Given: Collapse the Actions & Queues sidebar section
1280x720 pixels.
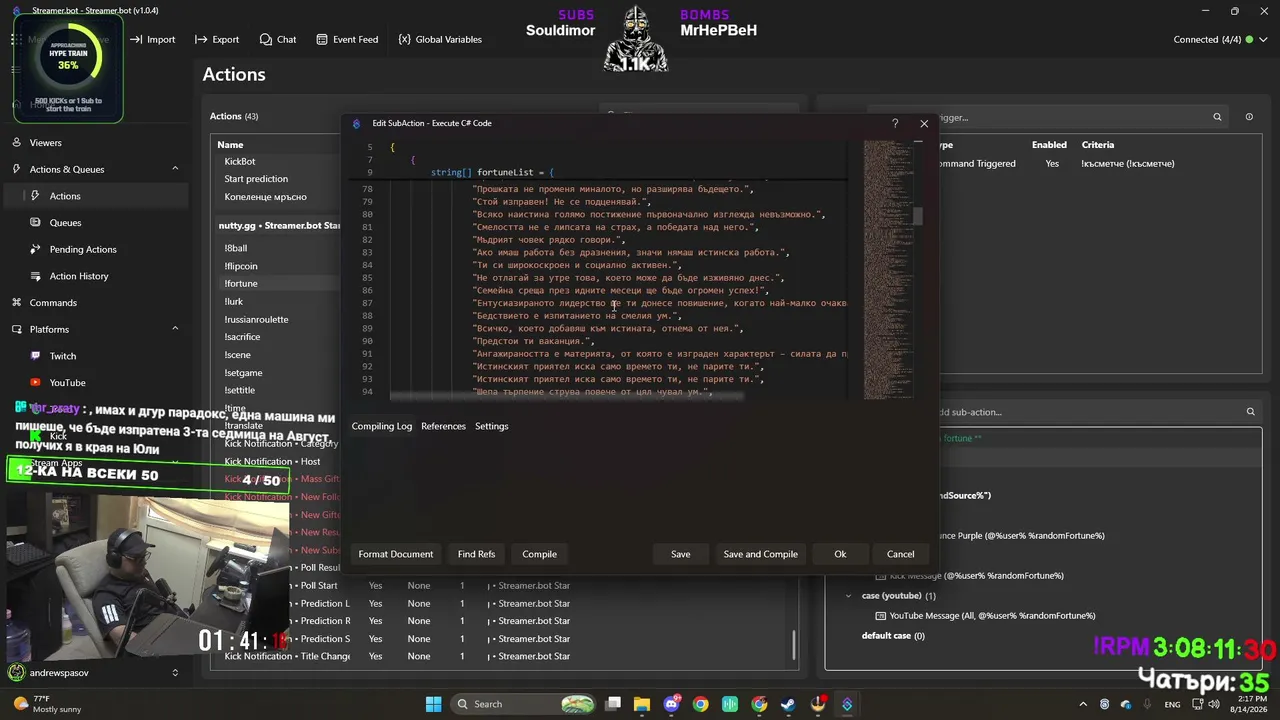Looking at the screenshot, I should [175, 169].
